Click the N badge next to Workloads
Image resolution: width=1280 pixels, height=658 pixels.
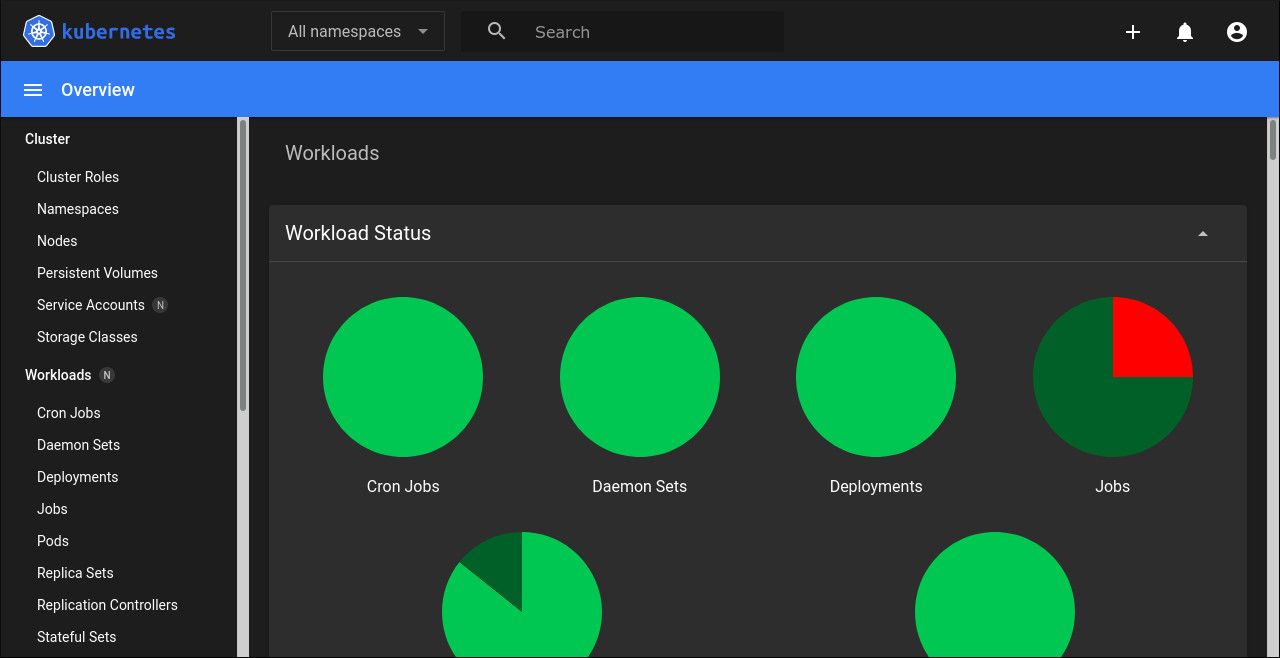(x=104, y=375)
